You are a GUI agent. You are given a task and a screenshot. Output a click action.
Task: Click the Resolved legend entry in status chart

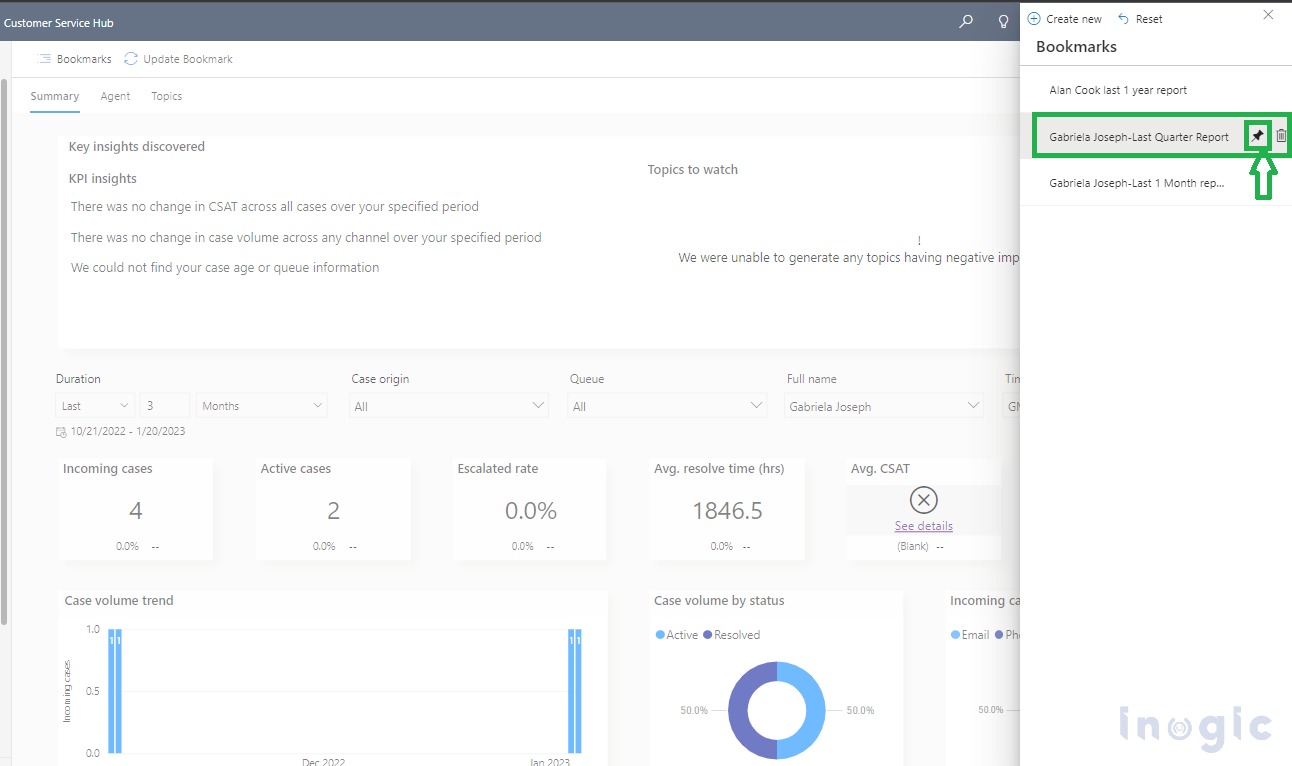pyautogui.click(x=732, y=635)
